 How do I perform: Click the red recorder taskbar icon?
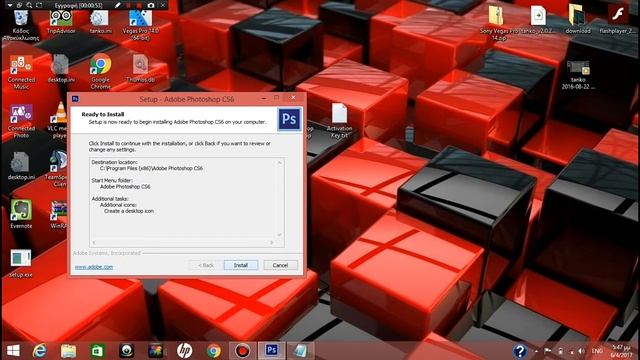pos(242,351)
